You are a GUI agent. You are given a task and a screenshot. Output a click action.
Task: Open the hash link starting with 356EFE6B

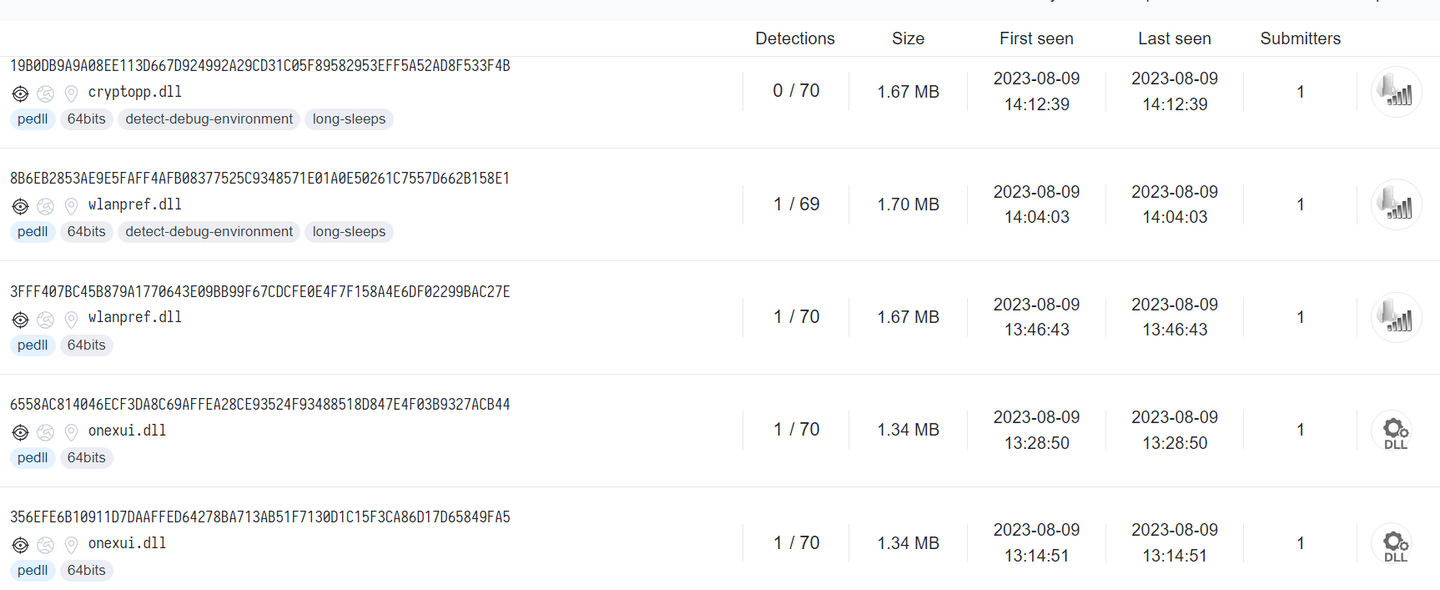[260, 518]
